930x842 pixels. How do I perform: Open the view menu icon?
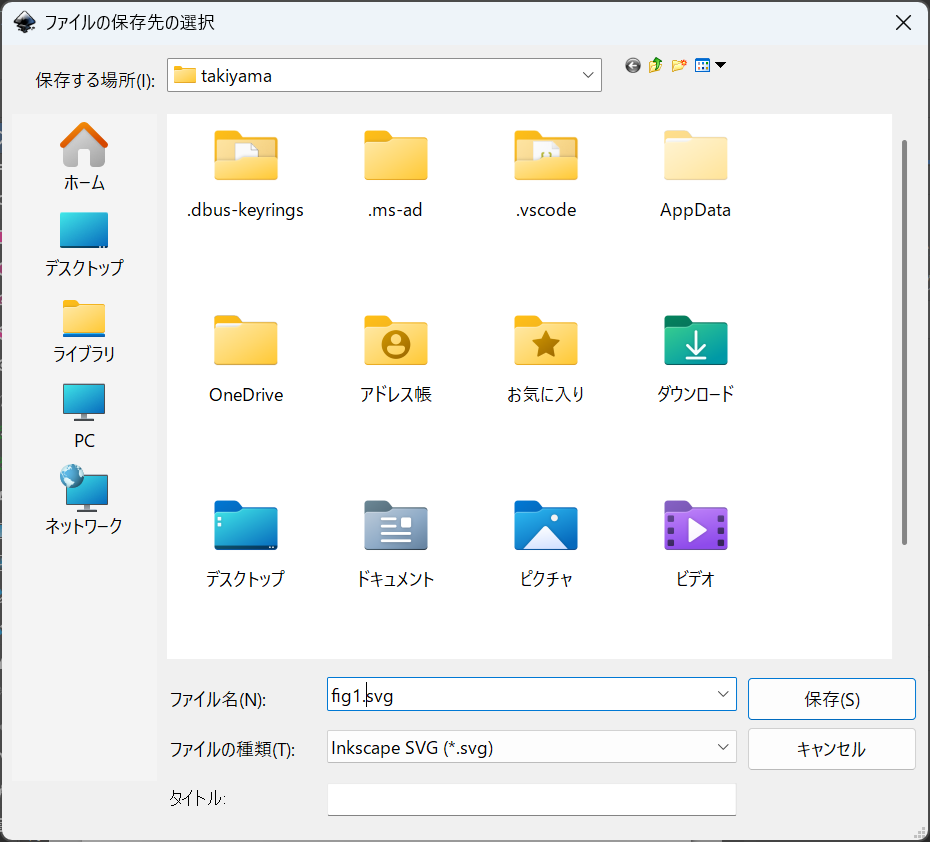(709, 65)
